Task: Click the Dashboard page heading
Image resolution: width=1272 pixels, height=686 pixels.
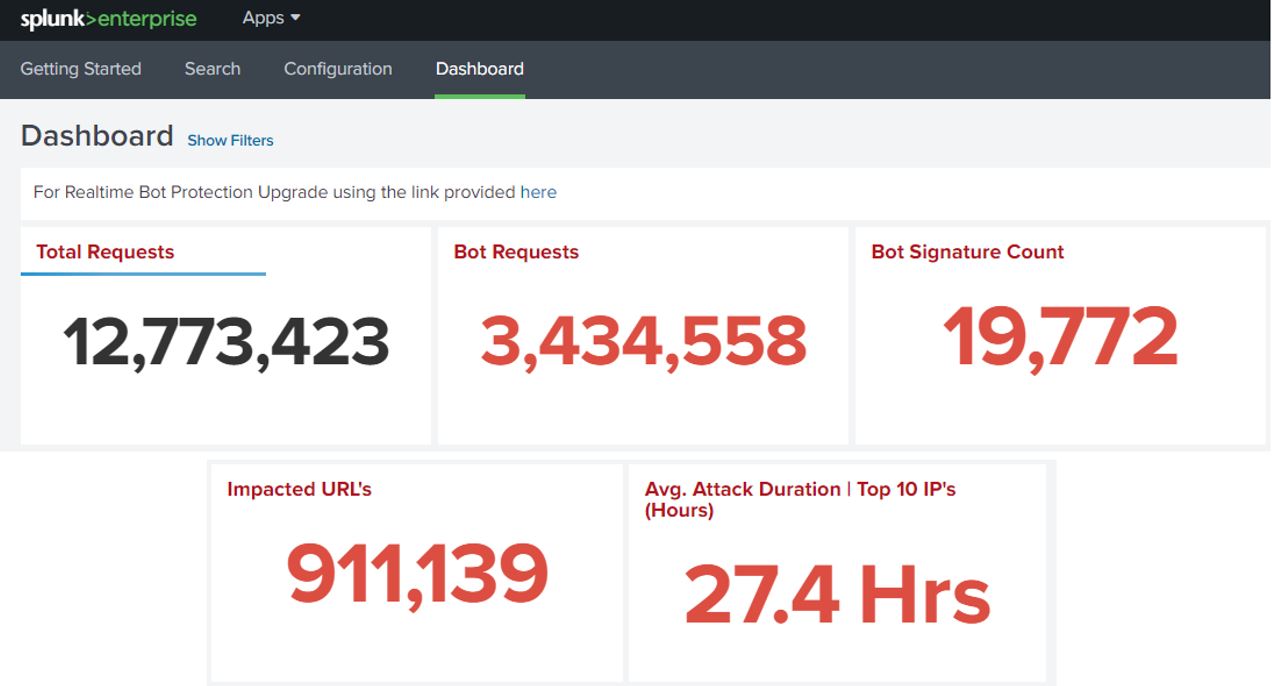Action: pyautogui.click(x=97, y=136)
